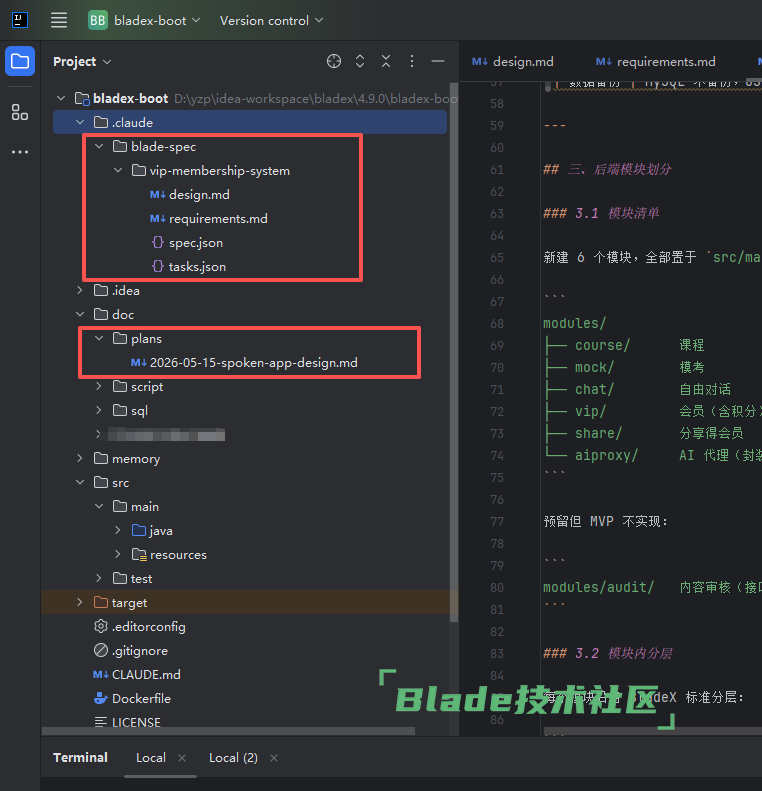Select the Local (2) terminal tab
The height and width of the screenshot is (791, 762).
[233, 758]
